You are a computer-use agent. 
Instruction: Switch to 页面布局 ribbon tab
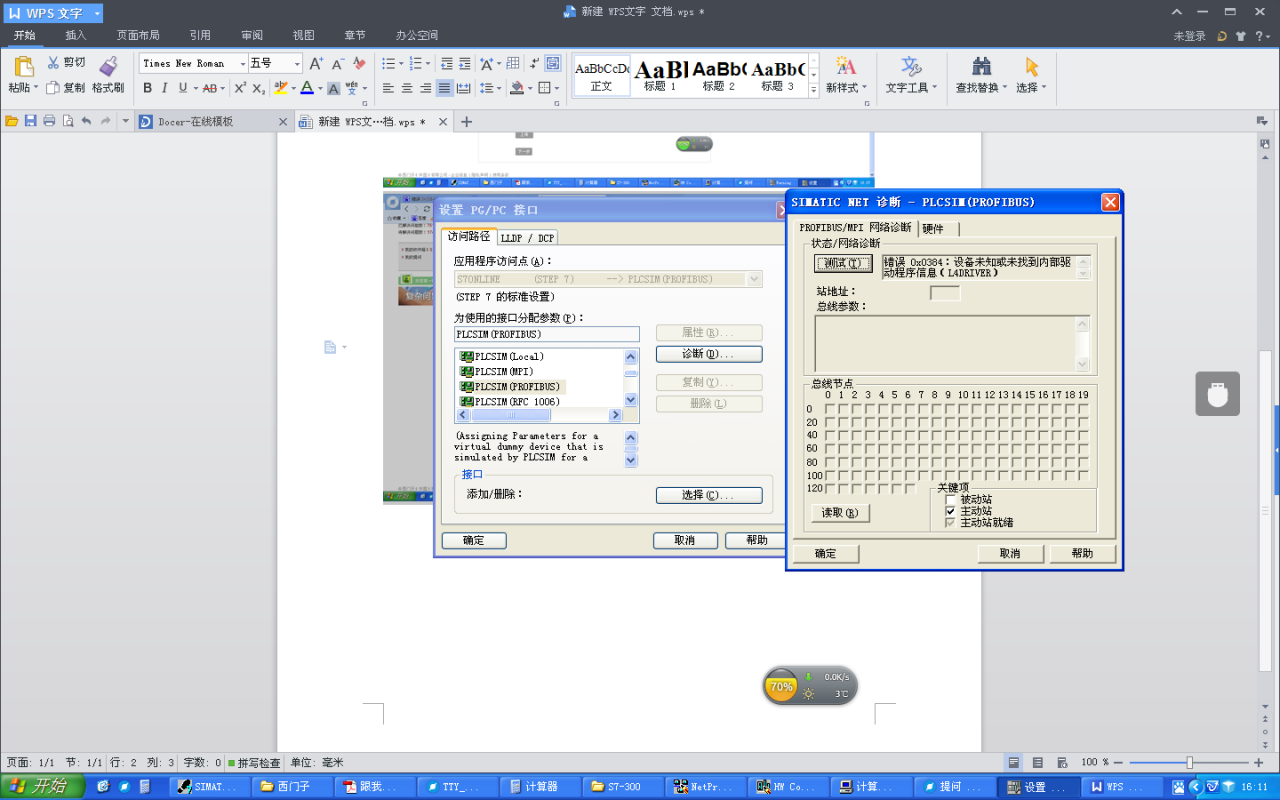point(138,35)
